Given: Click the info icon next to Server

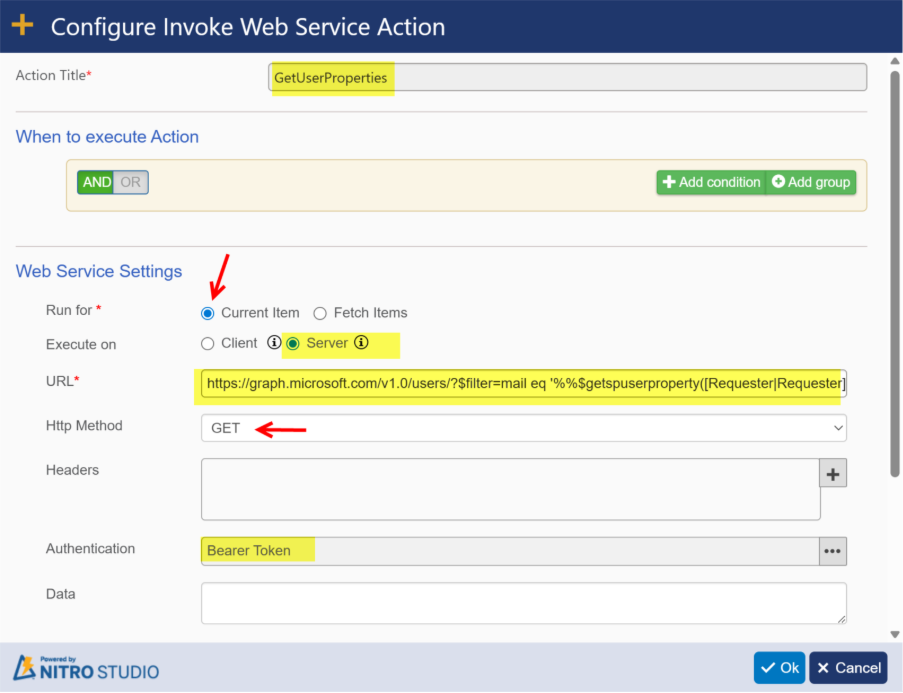Looking at the screenshot, I should click(362, 343).
